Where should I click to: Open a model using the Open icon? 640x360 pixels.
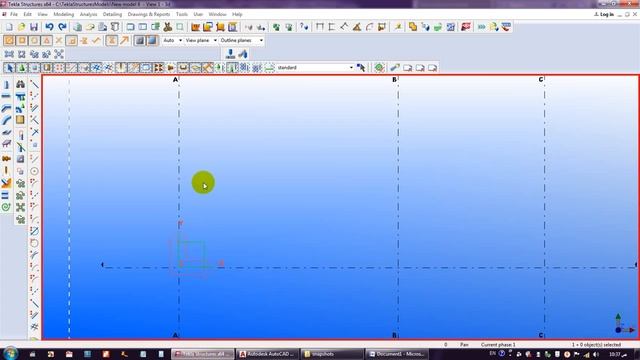[21, 27]
